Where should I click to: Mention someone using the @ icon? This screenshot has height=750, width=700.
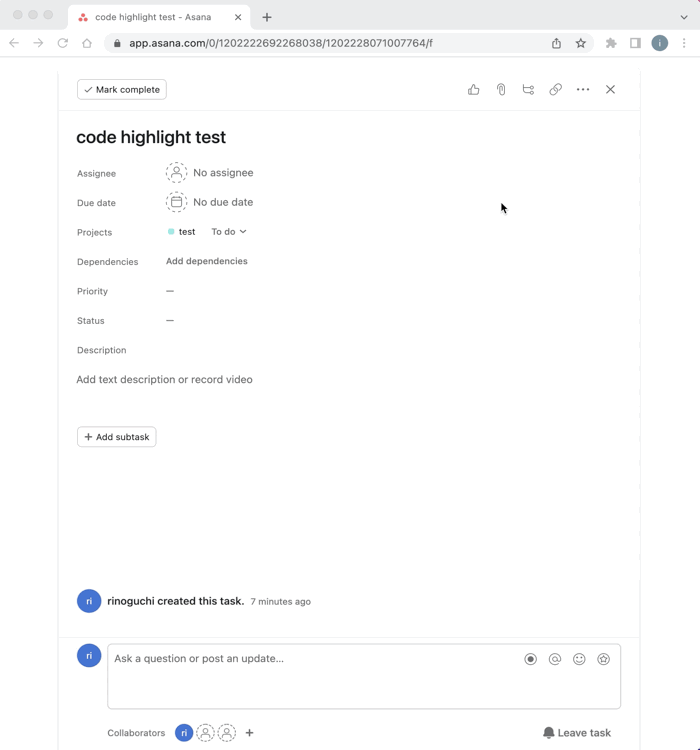[555, 659]
